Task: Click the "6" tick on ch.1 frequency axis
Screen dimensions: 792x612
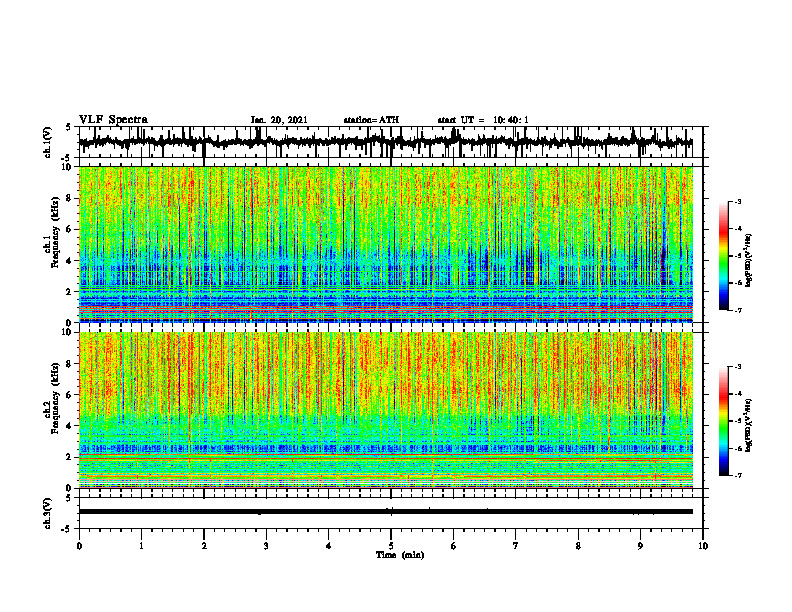Action: (x=70, y=230)
